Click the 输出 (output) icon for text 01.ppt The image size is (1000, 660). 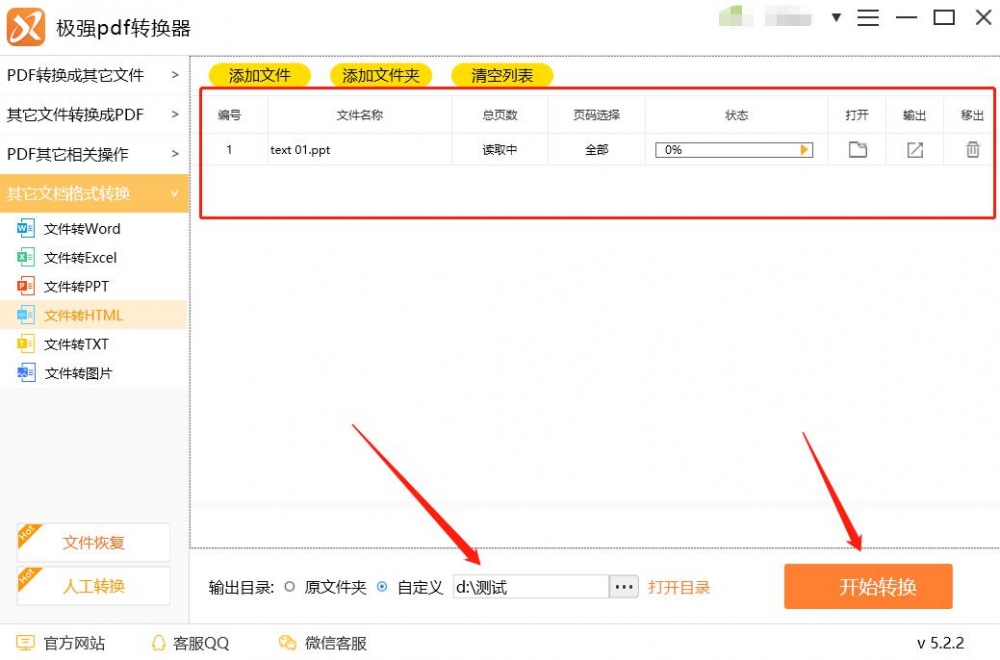pyautogui.click(x=913, y=148)
